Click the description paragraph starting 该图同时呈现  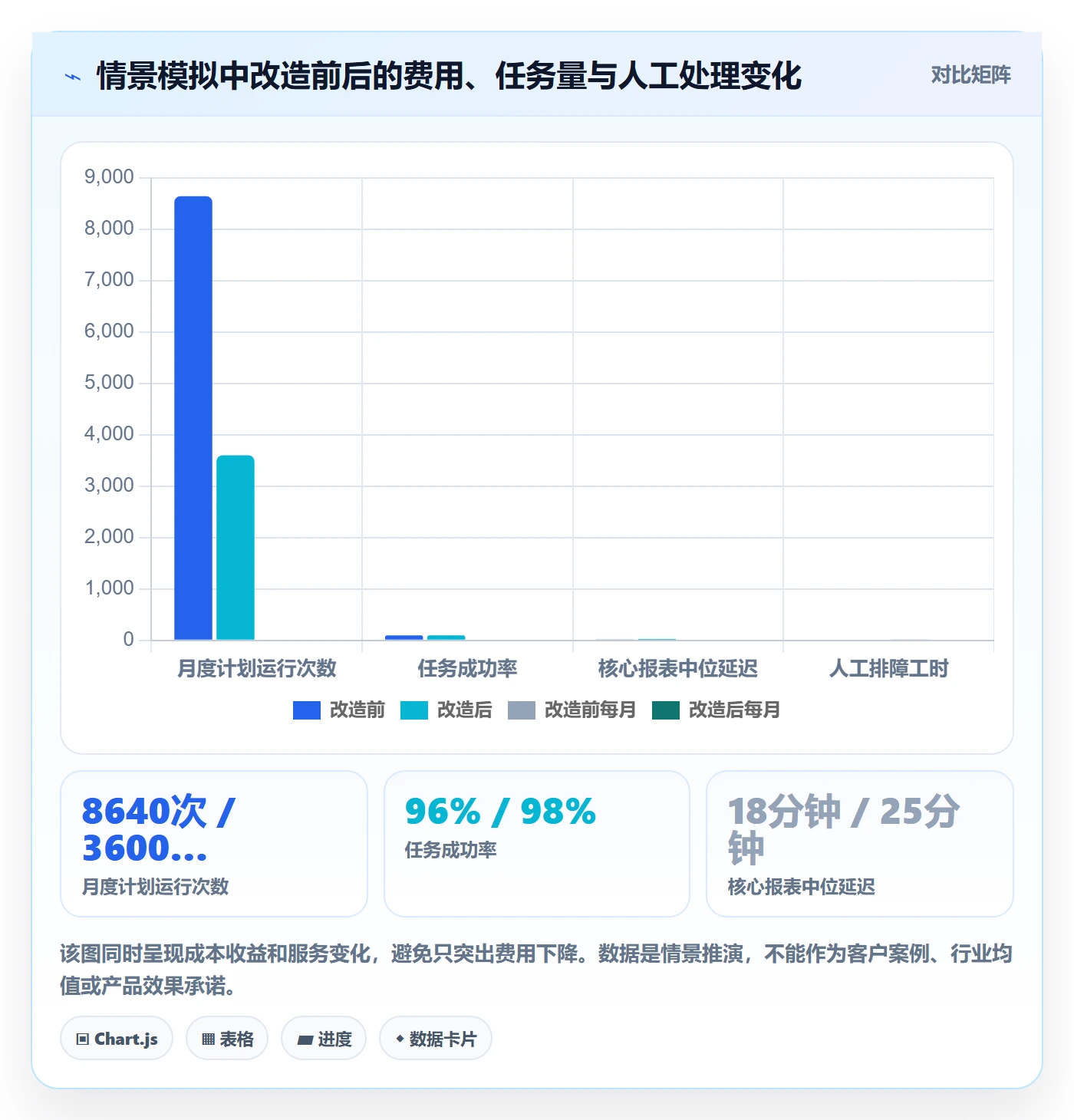(536, 970)
